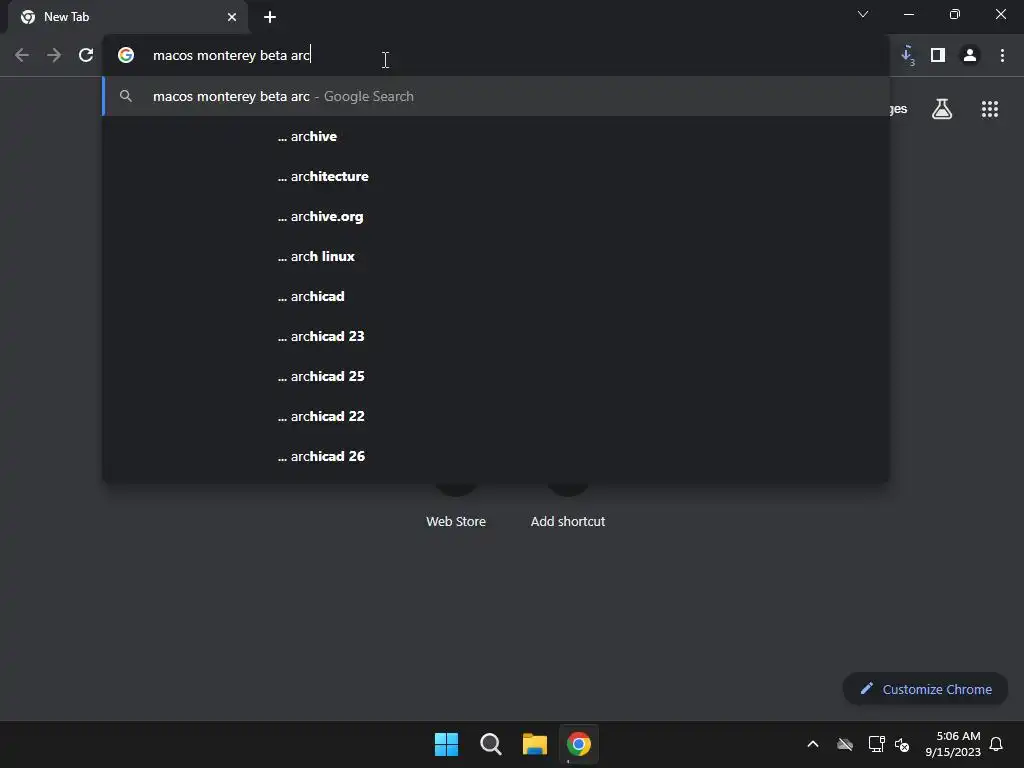1024x768 pixels.
Task: Open the tab search chevron
Action: (863, 14)
